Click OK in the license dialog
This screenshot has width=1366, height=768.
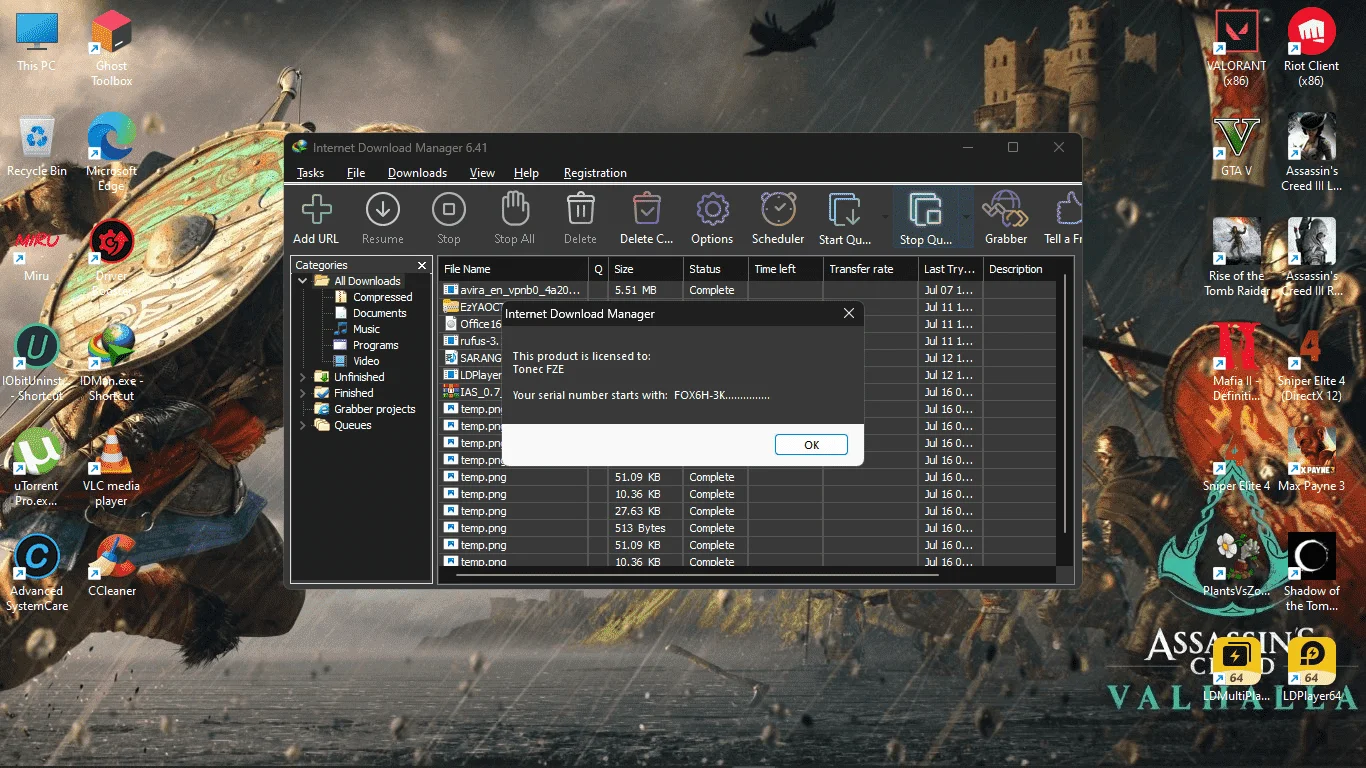811,445
